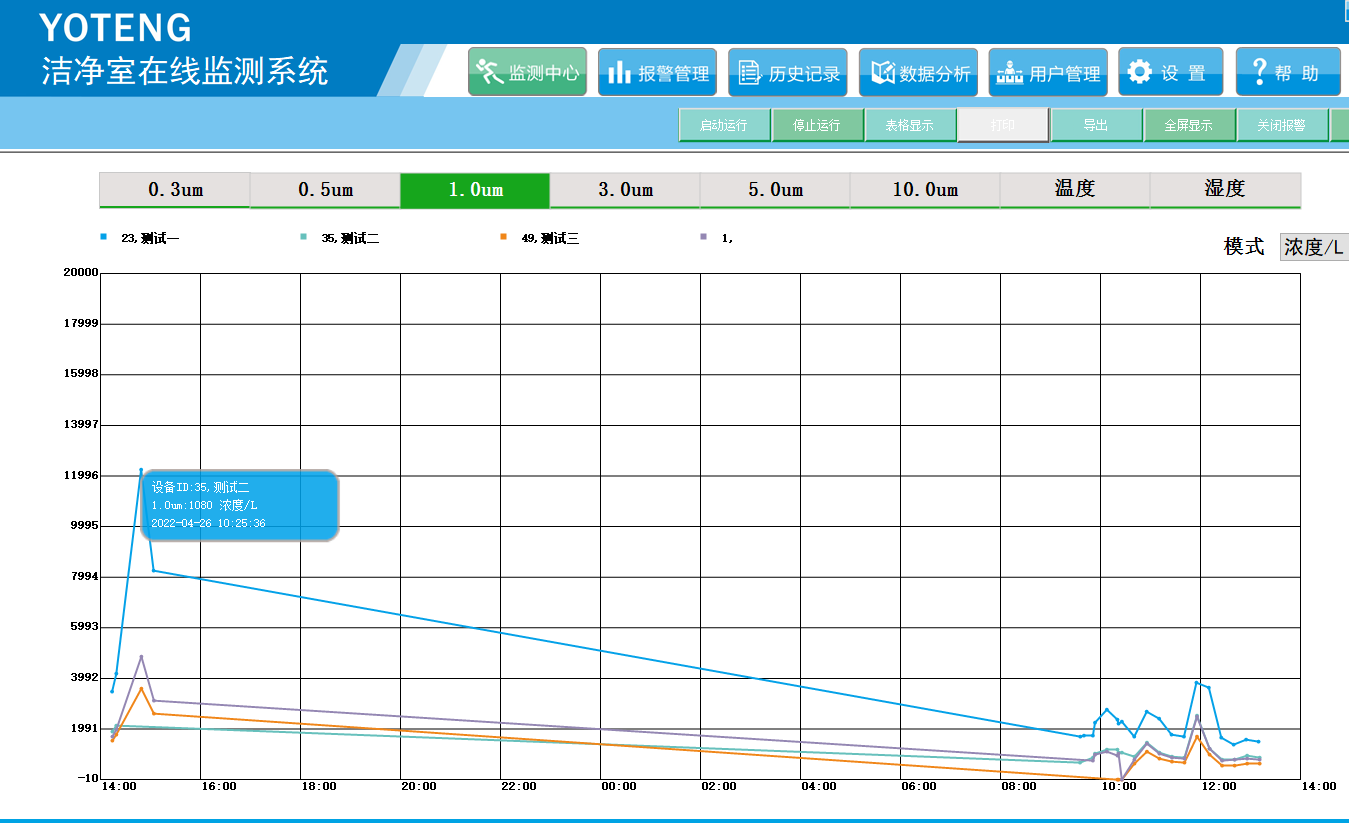
Task: Open 帮助 help with question mark
Action: tap(1287, 72)
